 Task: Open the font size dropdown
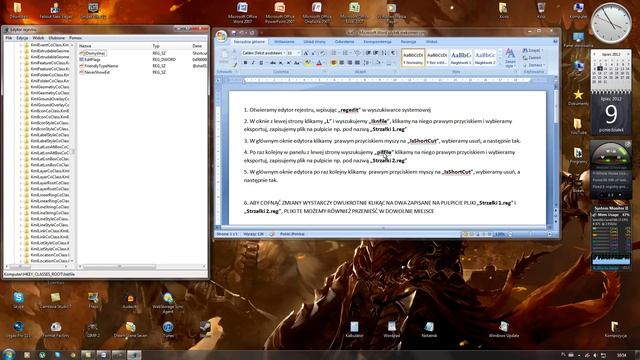tap(298, 53)
